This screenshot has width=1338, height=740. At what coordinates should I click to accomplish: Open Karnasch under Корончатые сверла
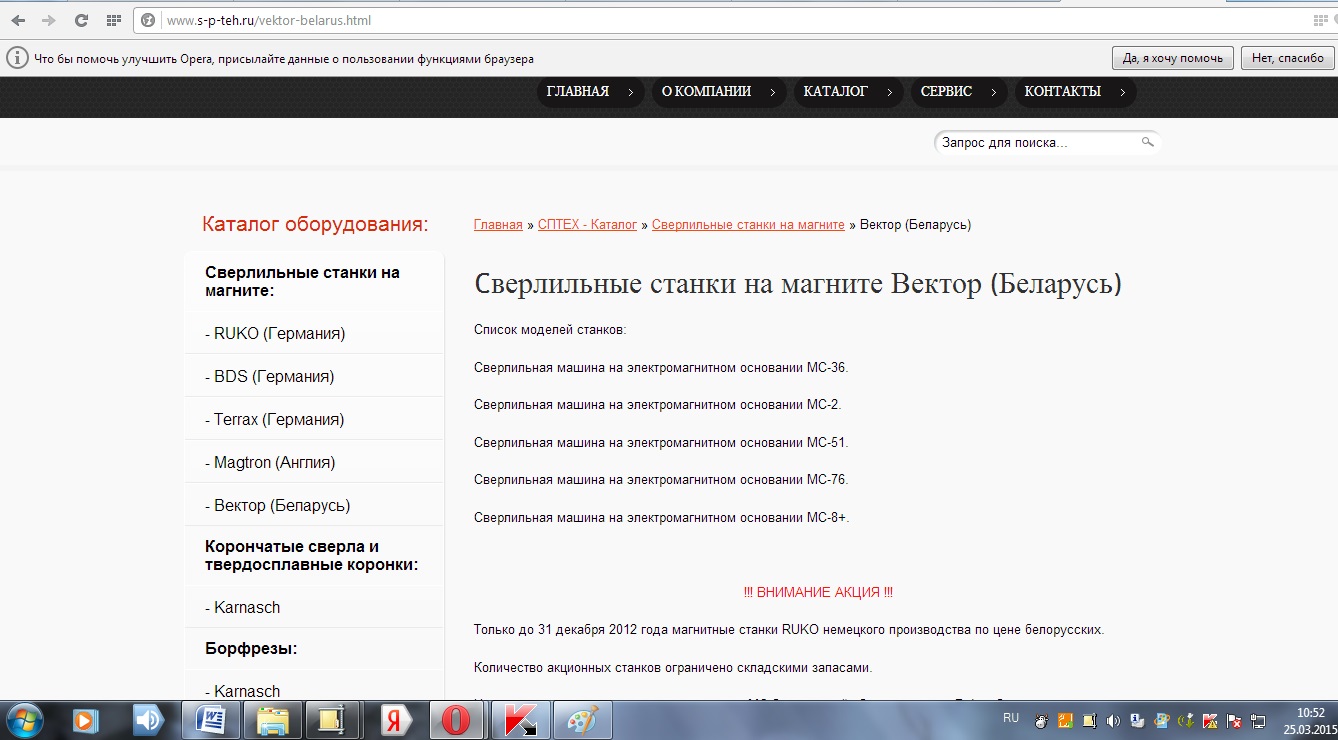point(243,607)
